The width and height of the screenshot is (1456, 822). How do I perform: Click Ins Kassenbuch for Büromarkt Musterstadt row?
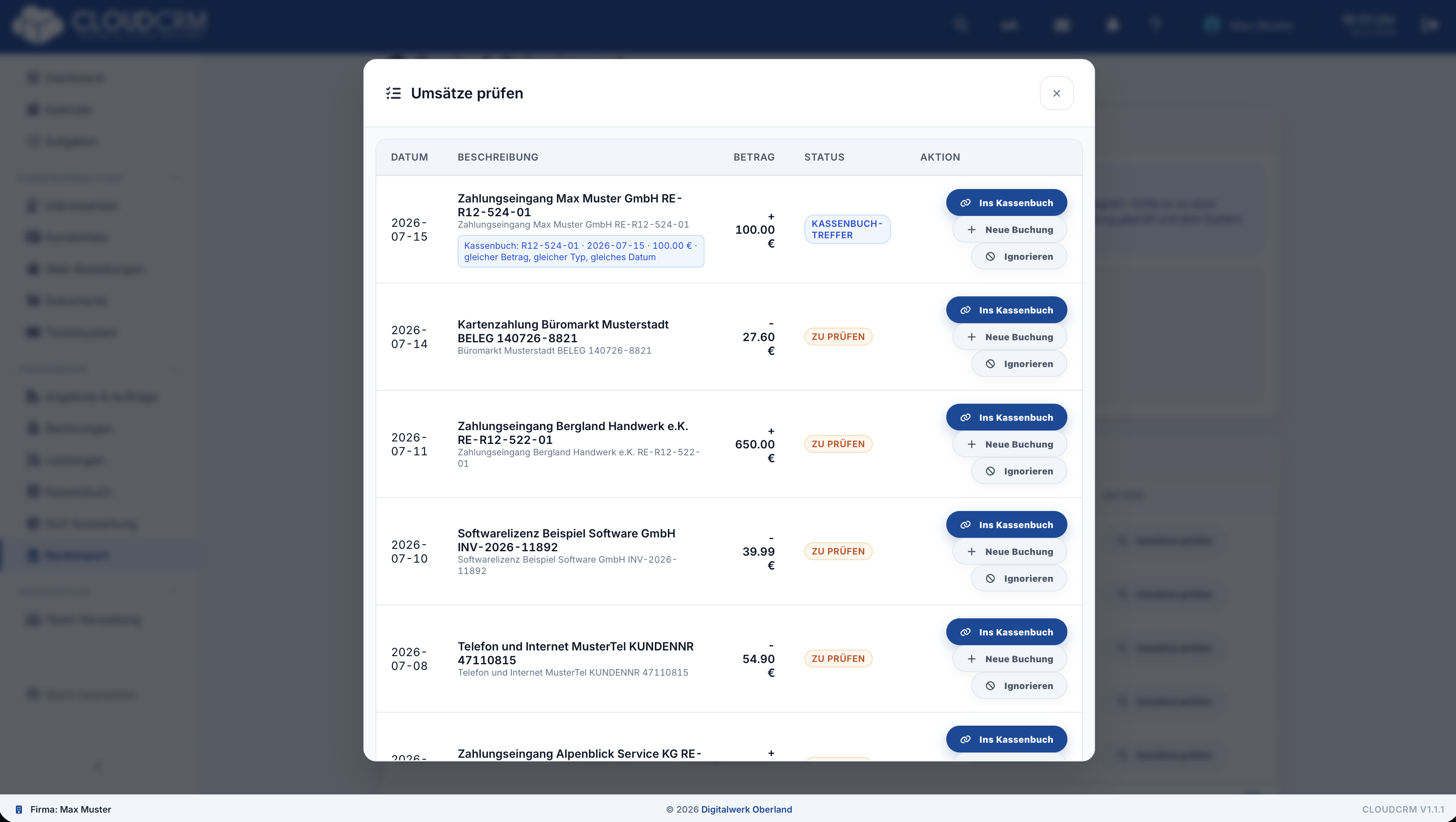[x=1007, y=310]
